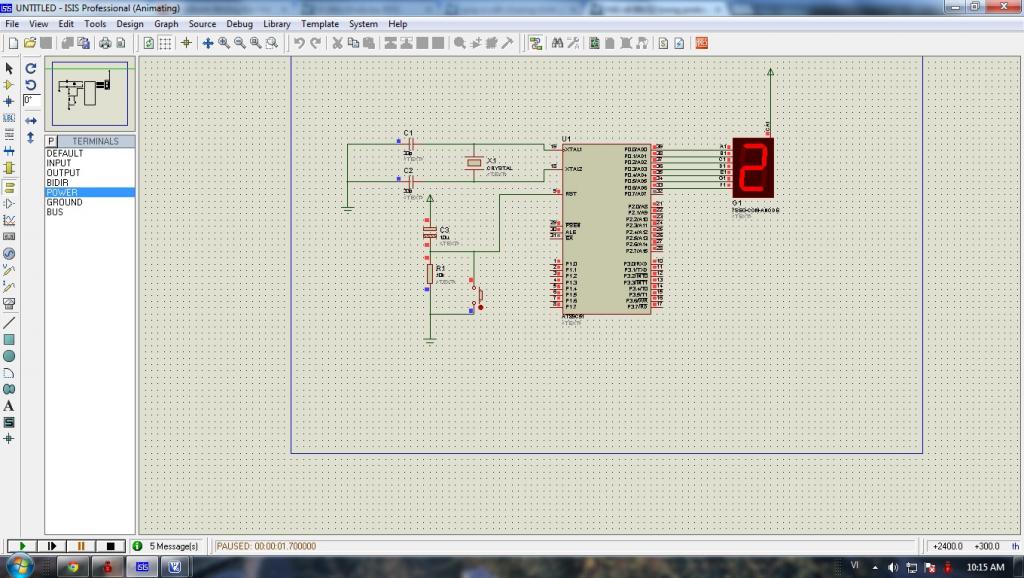Click the Undo arrow in the toolbar
1024x578 pixels.
click(299, 43)
